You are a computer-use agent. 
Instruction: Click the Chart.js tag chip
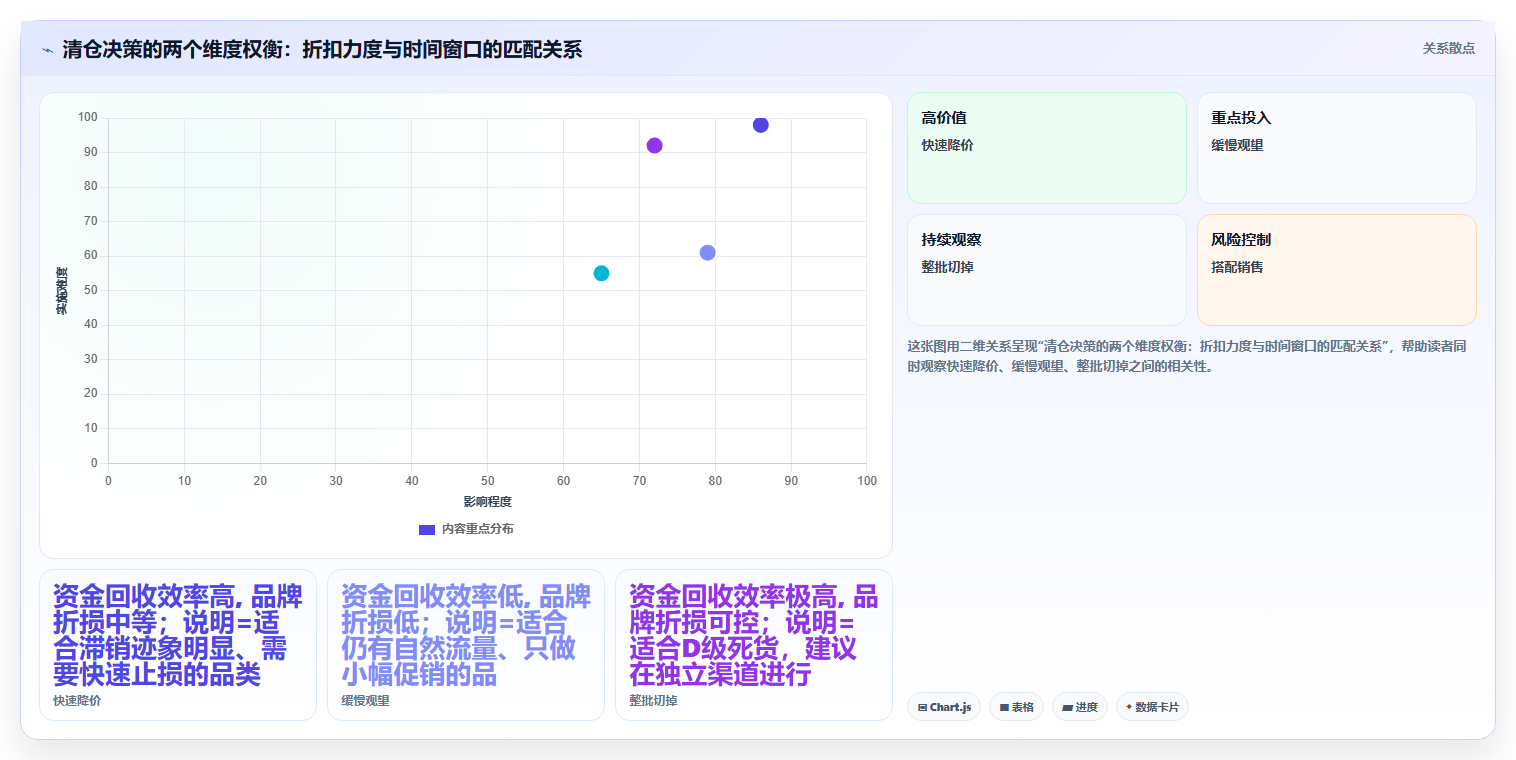click(944, 707)
